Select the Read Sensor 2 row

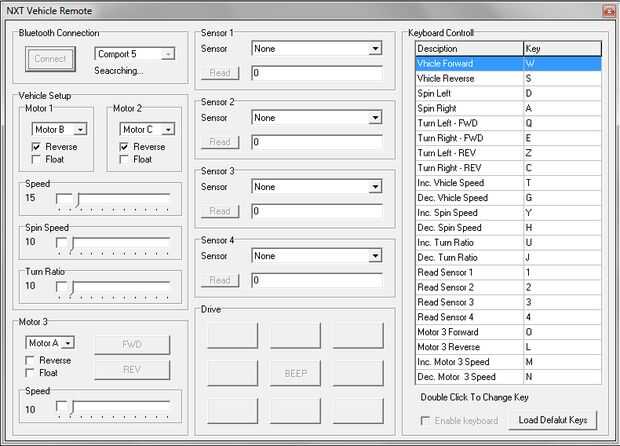coord(508,287)
